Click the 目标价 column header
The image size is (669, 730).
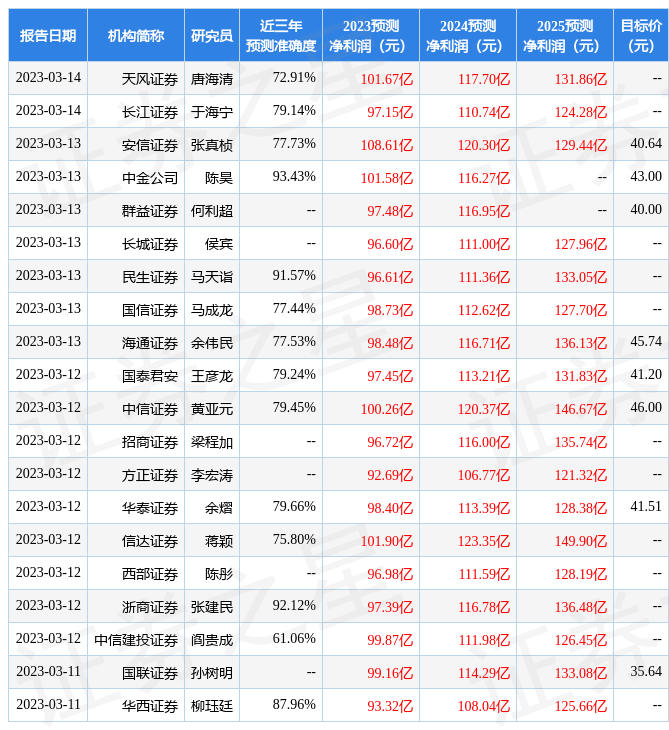tap(641, 35)
